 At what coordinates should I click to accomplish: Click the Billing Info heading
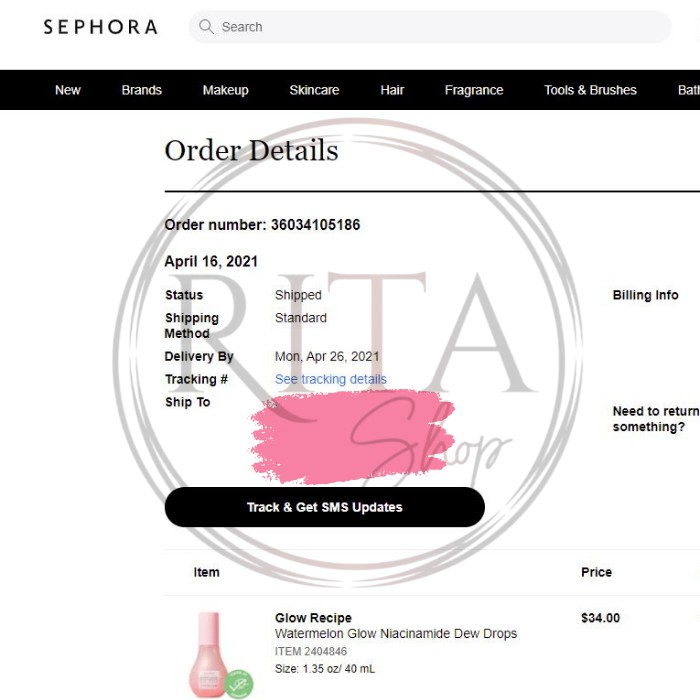(x=645, y=295)
